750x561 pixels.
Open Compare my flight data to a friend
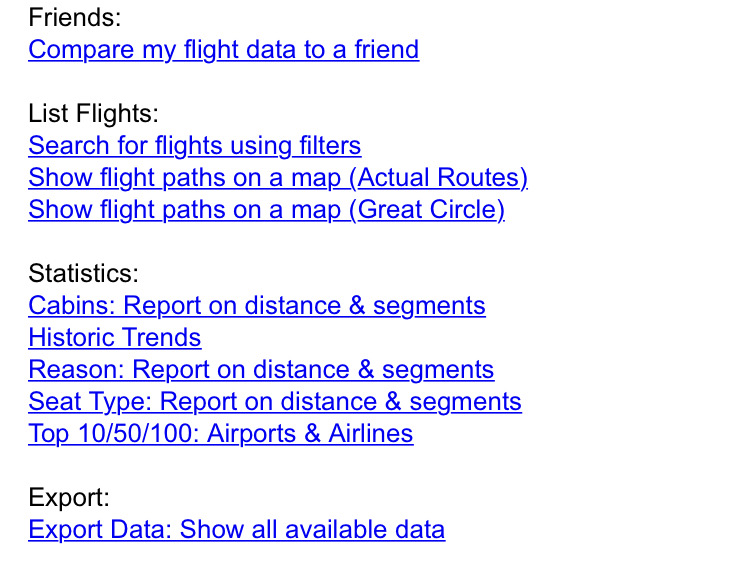223,49
